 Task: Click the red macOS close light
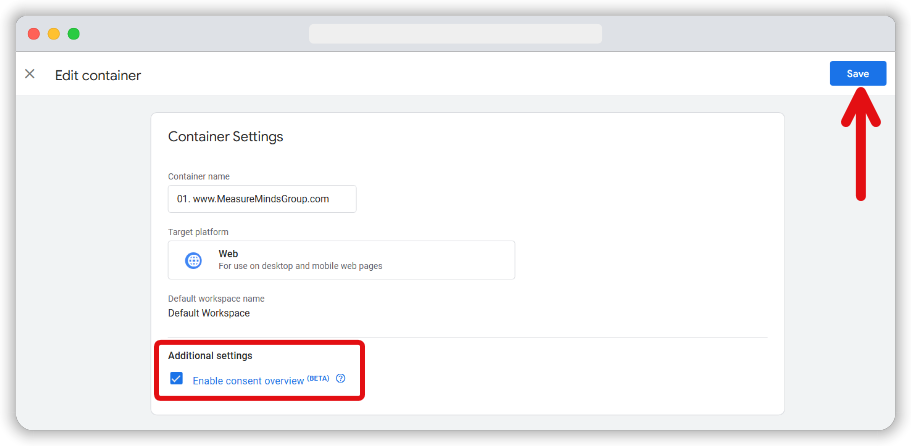click(x=34, y=34)
